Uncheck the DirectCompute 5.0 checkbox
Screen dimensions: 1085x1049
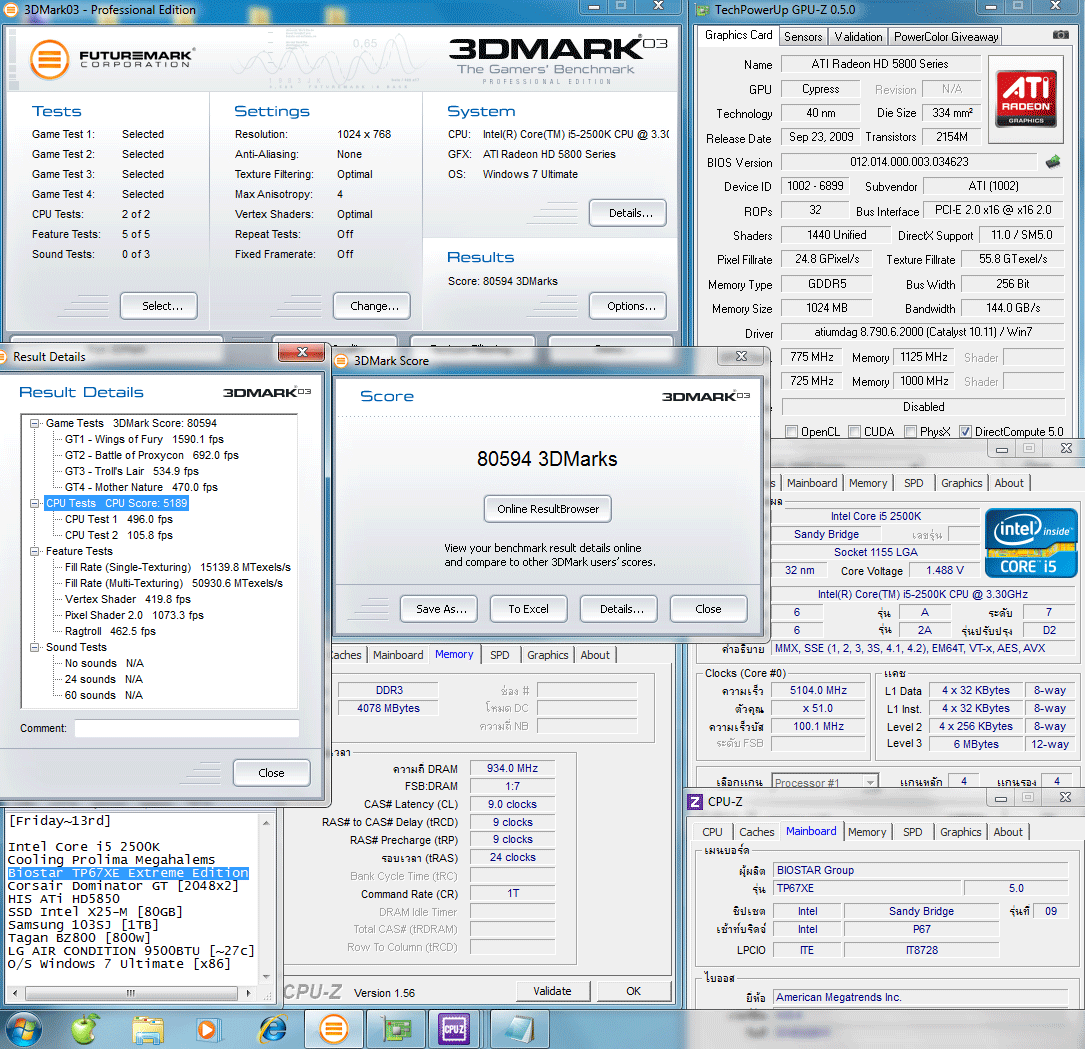tap(965, 432)
